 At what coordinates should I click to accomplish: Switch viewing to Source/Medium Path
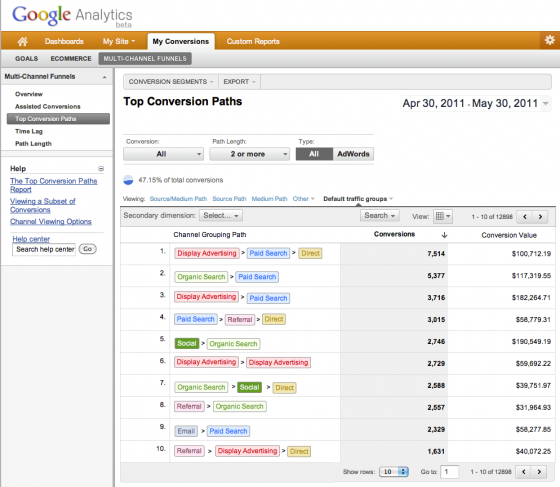(x=178, y=199)
